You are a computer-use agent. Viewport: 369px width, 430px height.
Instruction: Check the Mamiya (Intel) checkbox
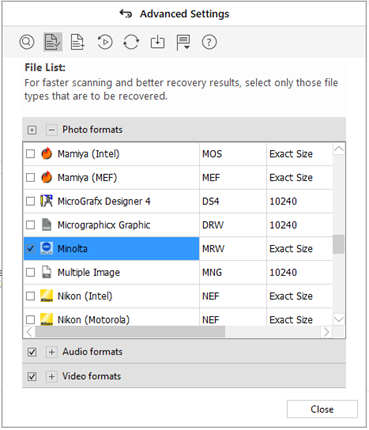tap(30, 154)
